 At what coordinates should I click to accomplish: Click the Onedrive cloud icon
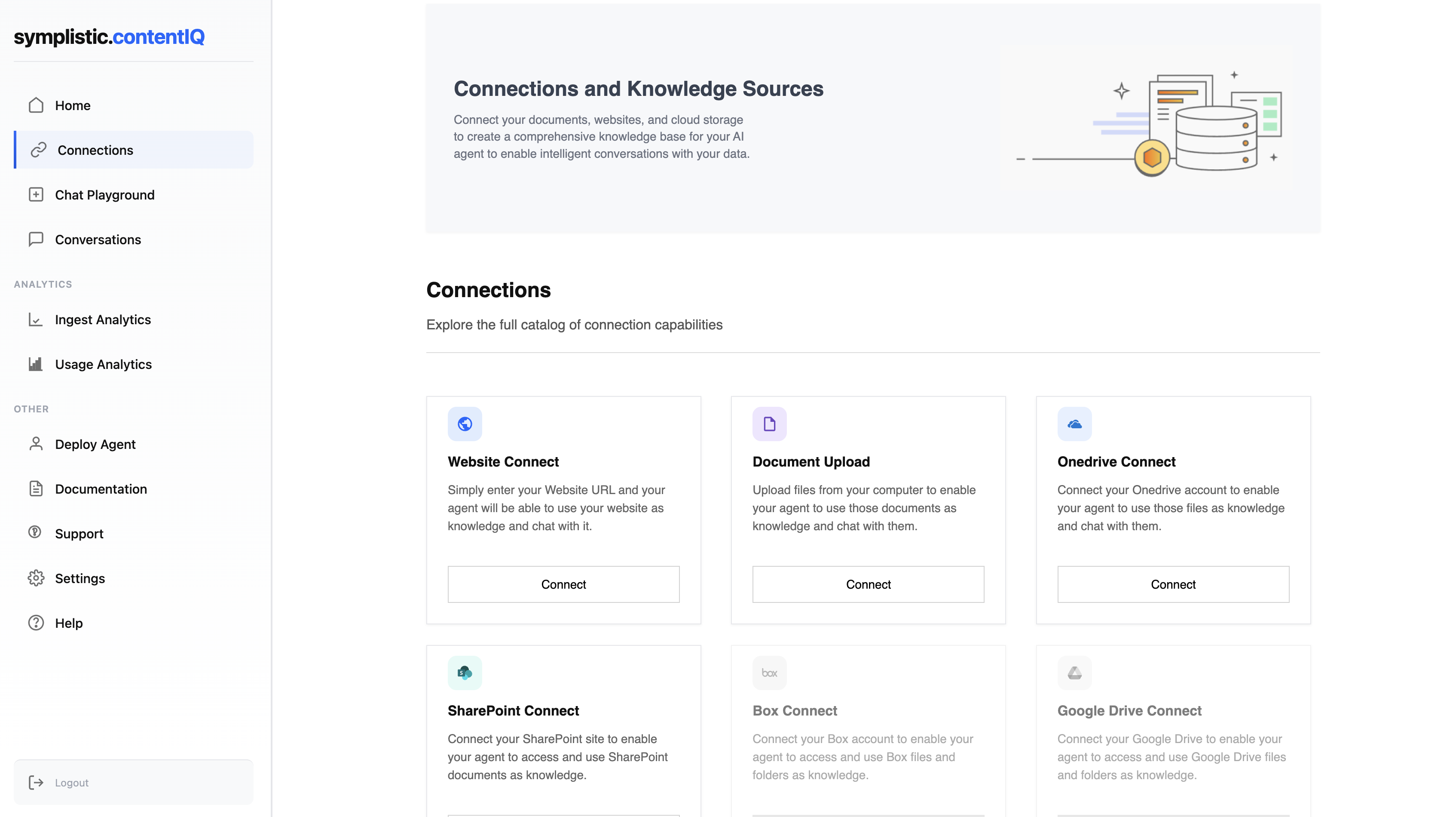pos(1074,424)
